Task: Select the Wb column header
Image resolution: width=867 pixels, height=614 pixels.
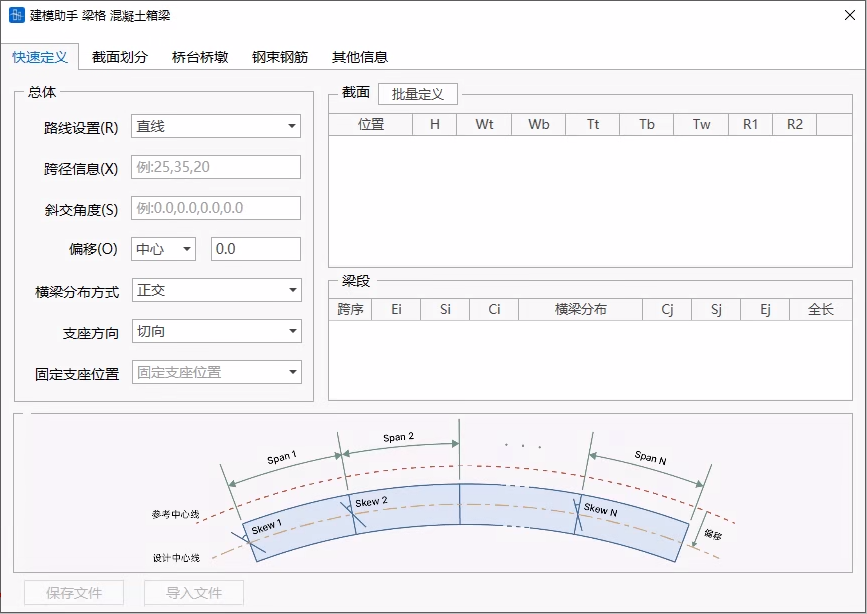Action: 539,124
